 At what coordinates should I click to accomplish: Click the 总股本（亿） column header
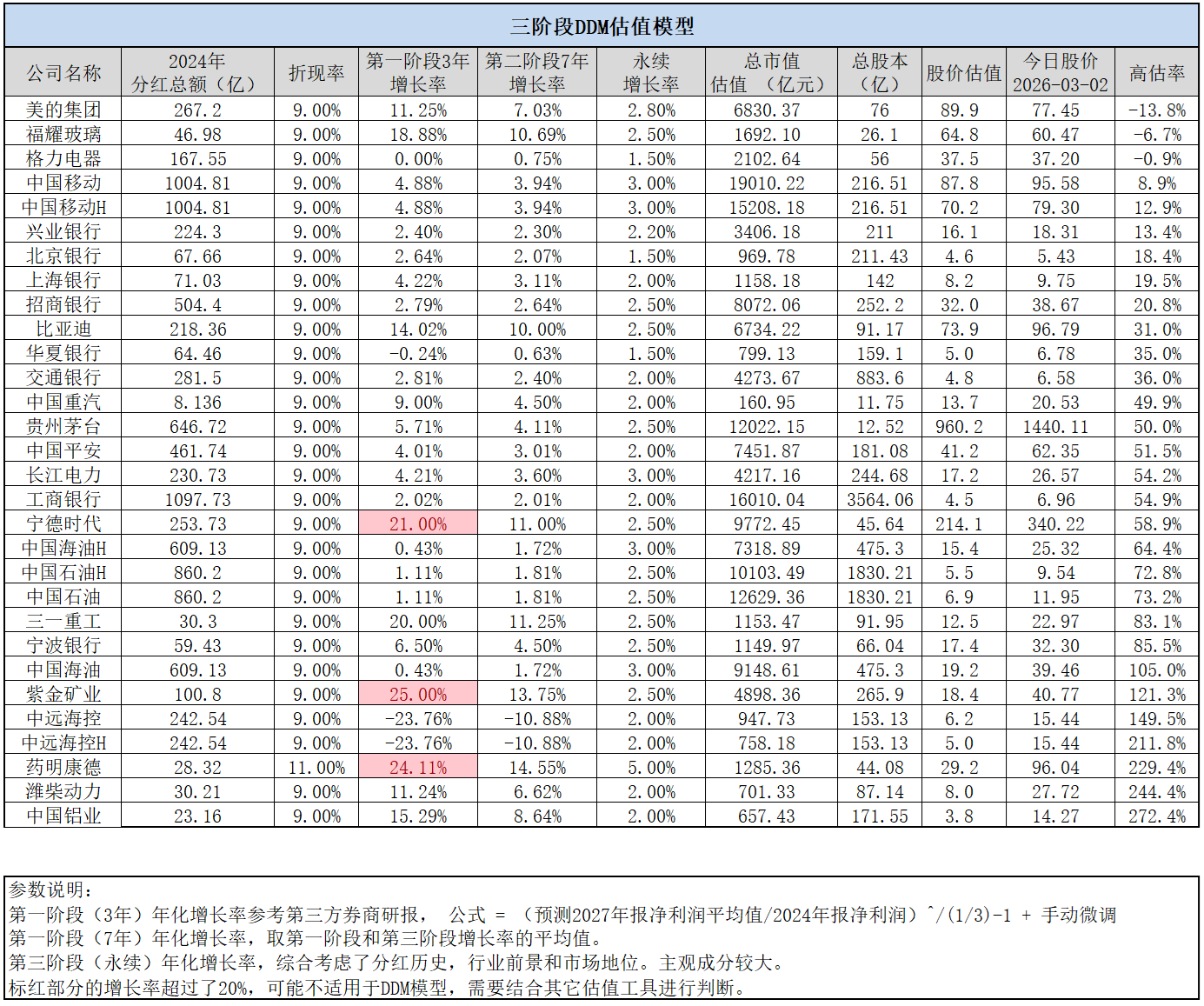(x=880, y=72)
